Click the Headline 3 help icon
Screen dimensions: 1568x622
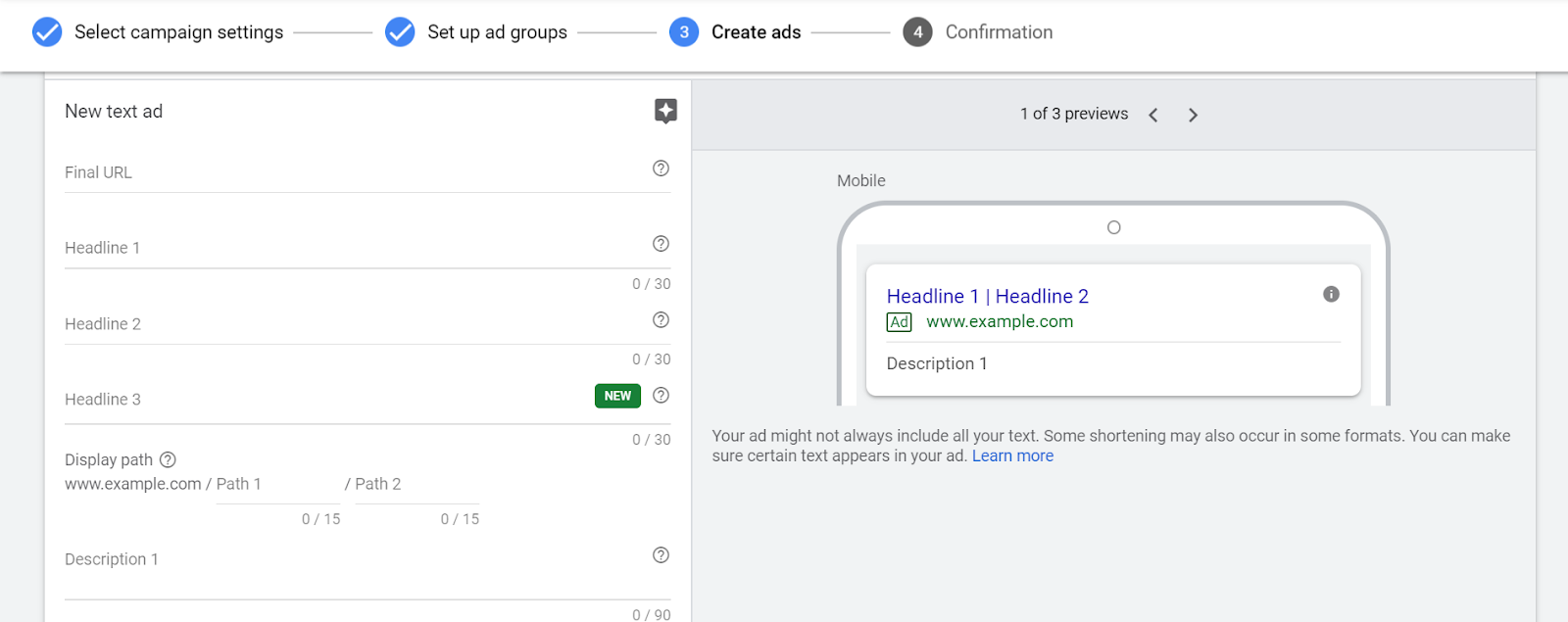[661, 396]
